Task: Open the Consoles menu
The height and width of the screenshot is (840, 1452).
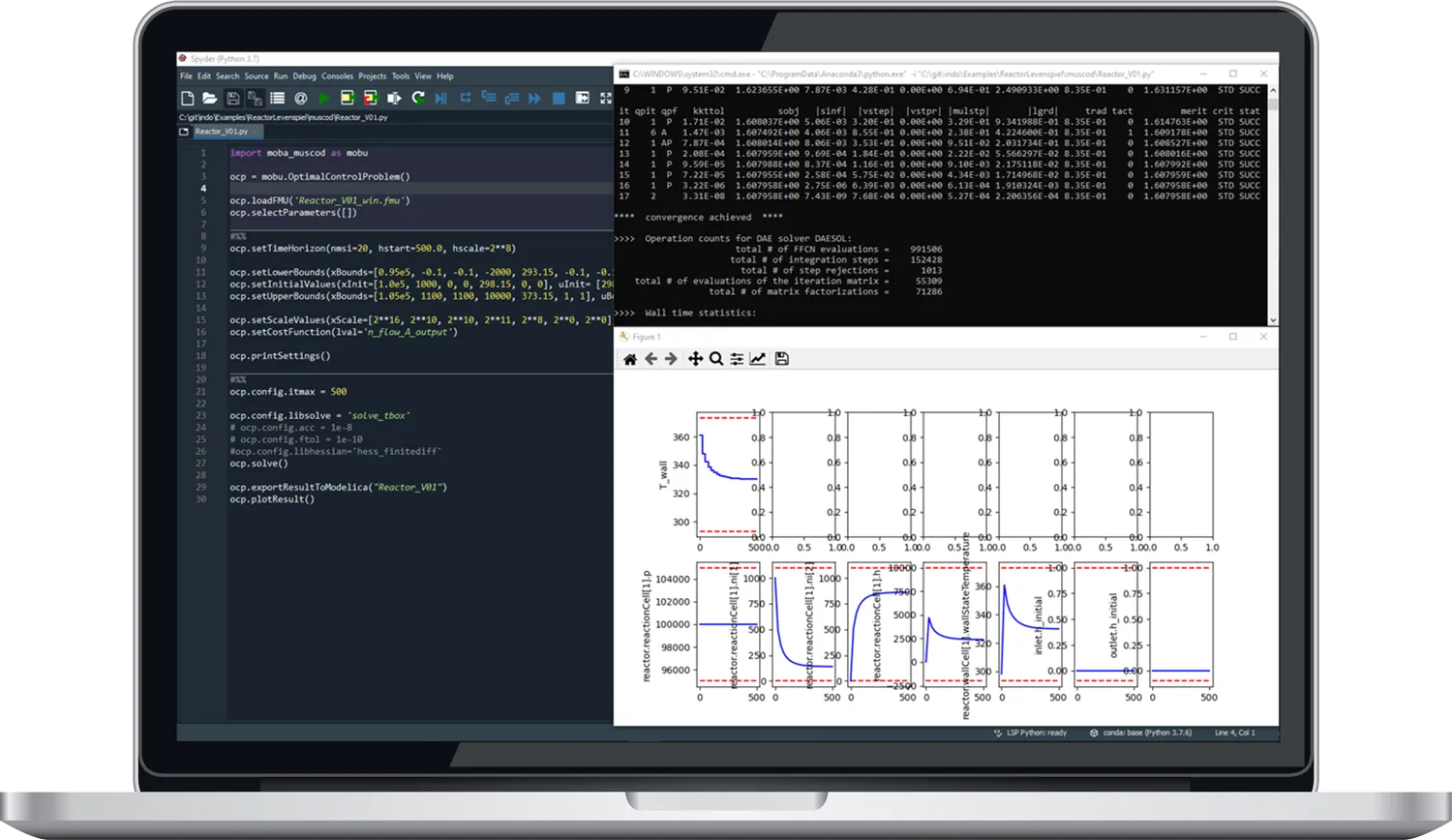Action: [338, 76]
